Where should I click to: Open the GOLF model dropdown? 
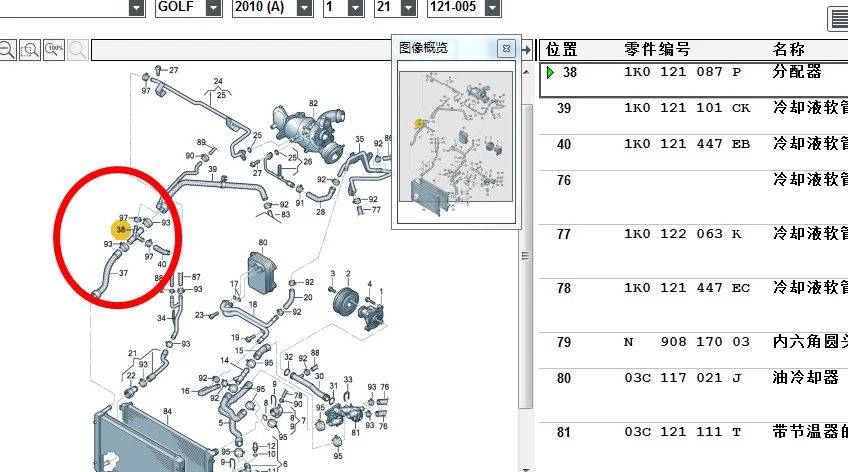[214, 8]
